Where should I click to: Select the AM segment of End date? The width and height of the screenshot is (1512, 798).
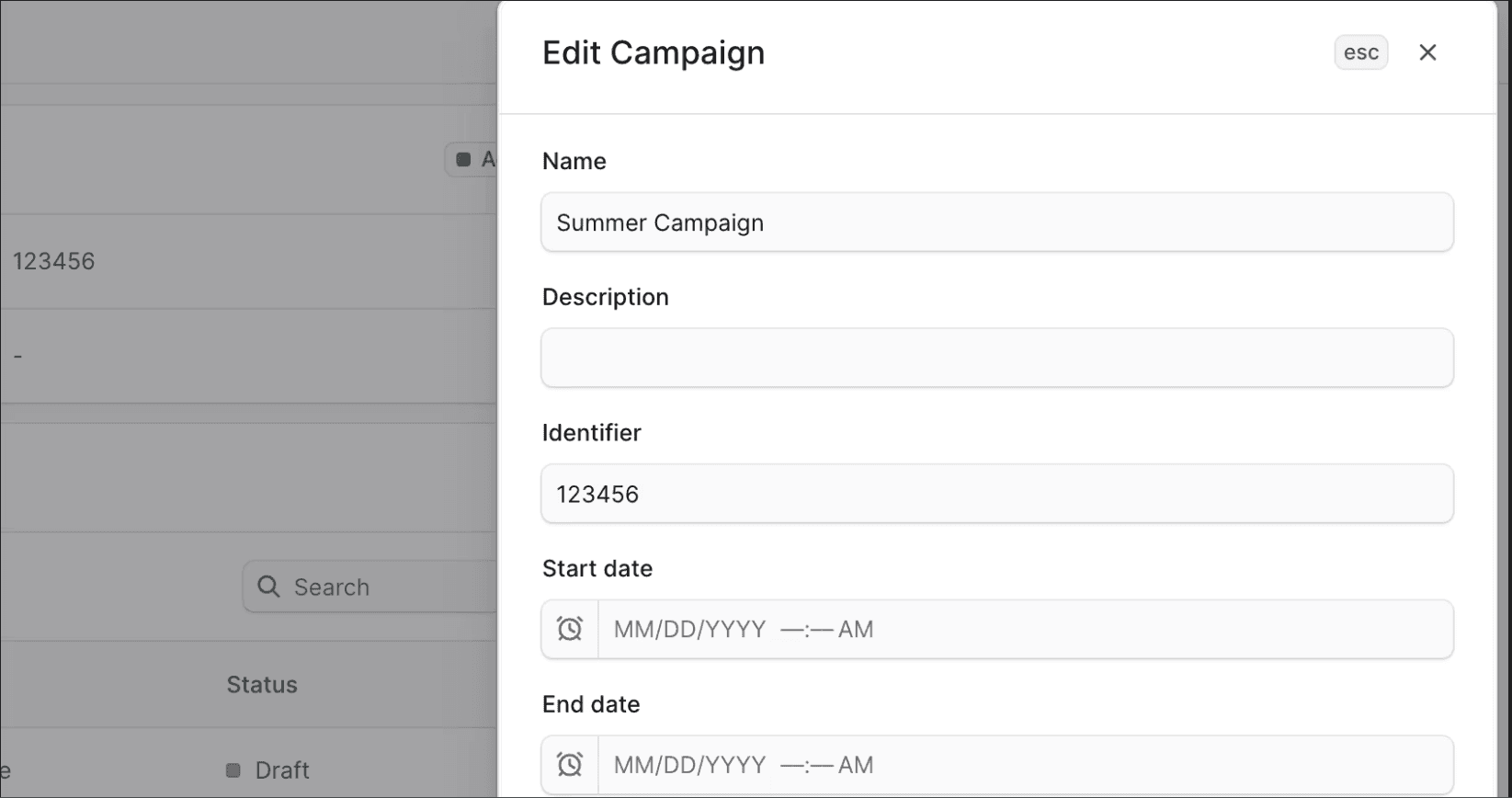click(856, 765)
